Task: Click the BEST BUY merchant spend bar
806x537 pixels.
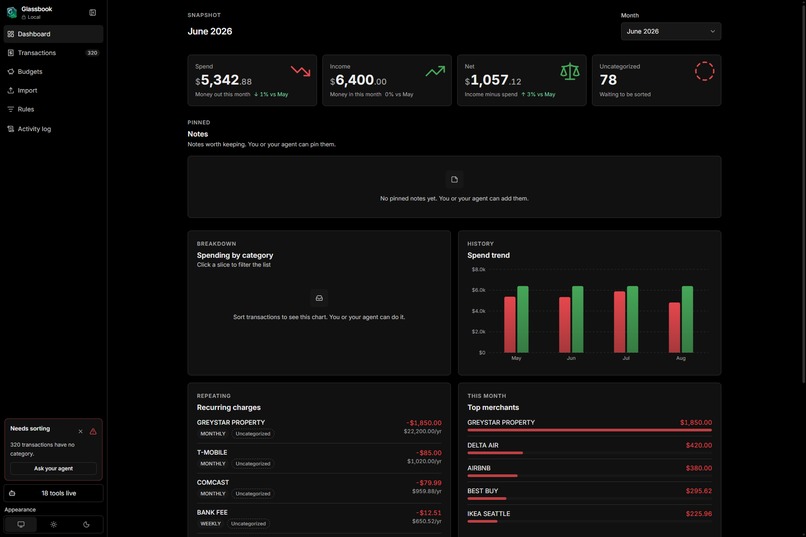Action: click(x=487, y=498)
